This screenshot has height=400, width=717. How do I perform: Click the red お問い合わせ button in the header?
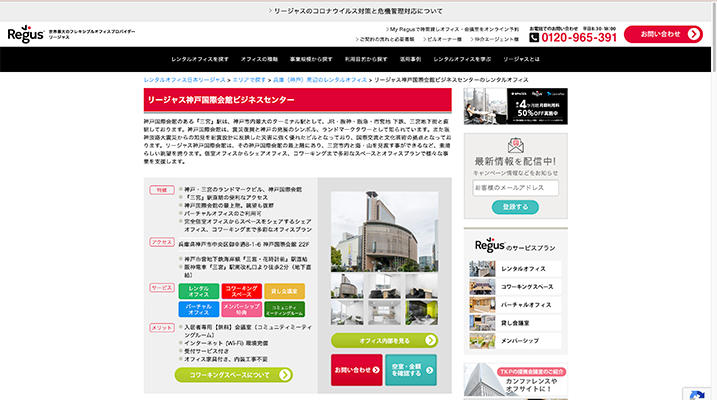tap(662, 35)
